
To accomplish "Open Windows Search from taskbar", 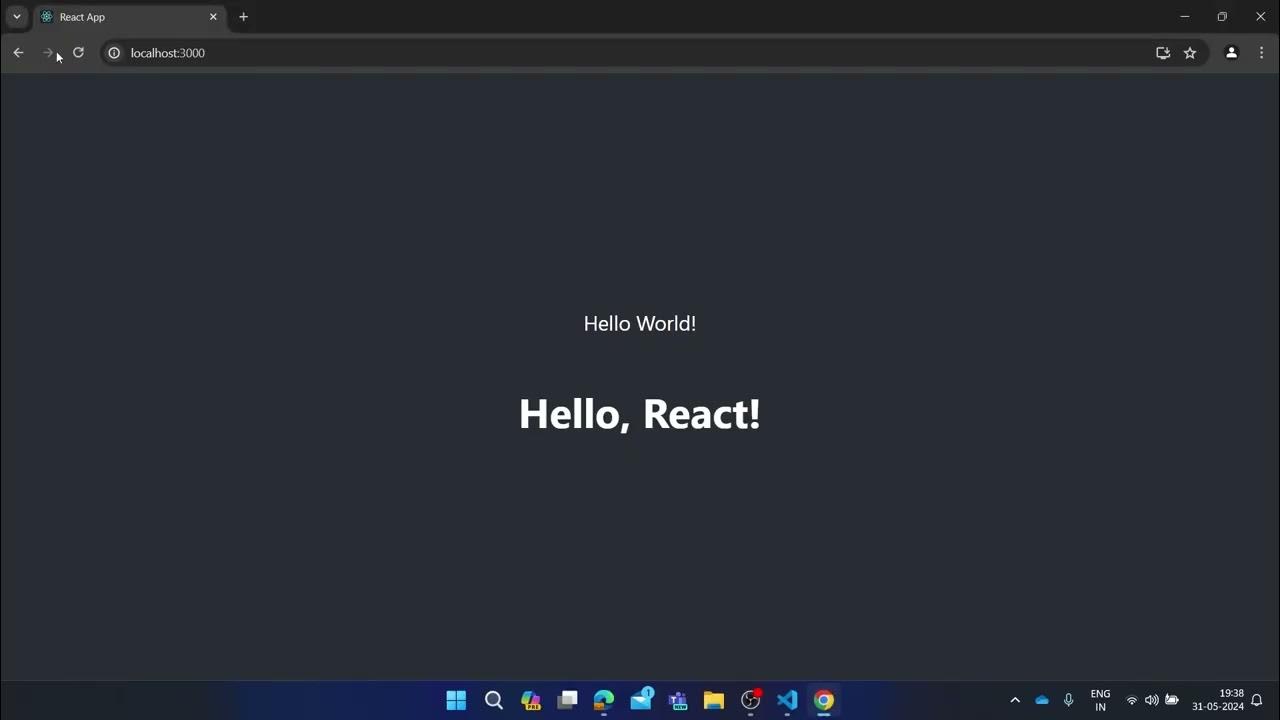I will (x=494, y=700).
